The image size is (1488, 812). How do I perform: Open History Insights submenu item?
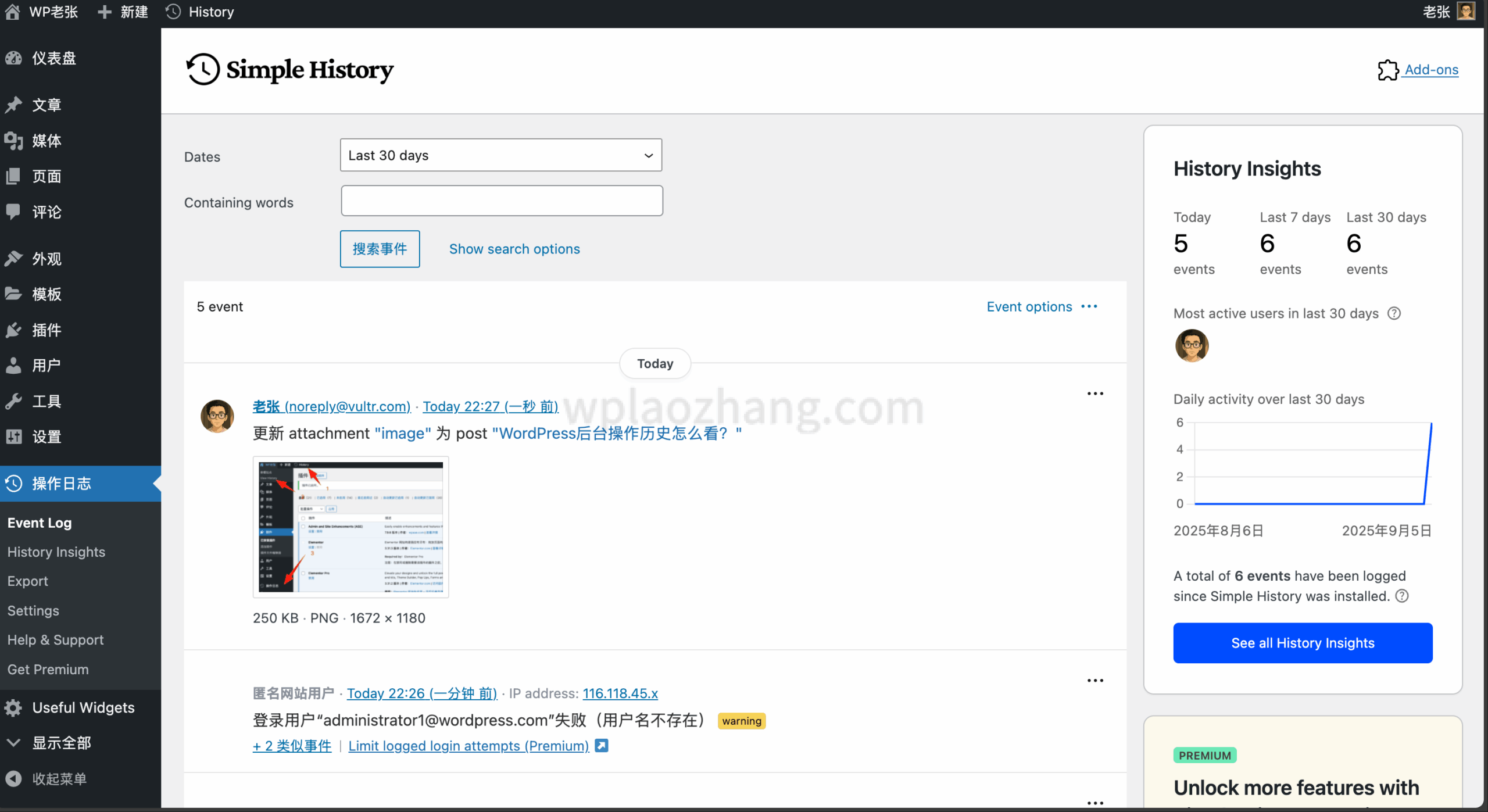point(56,552)
